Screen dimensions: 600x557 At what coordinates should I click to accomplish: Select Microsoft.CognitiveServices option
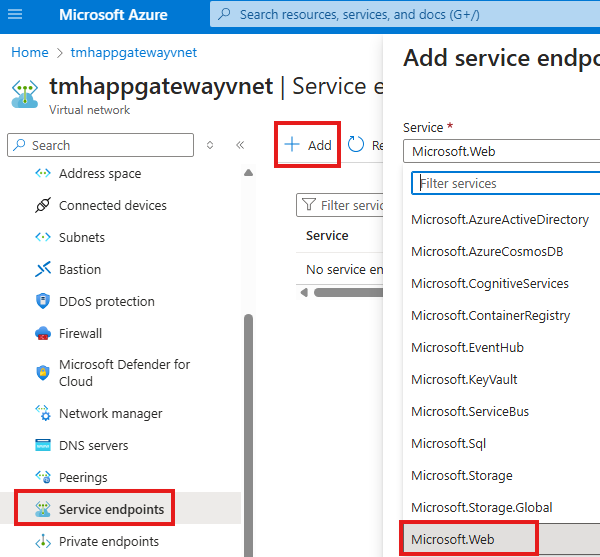click(490, 284)
